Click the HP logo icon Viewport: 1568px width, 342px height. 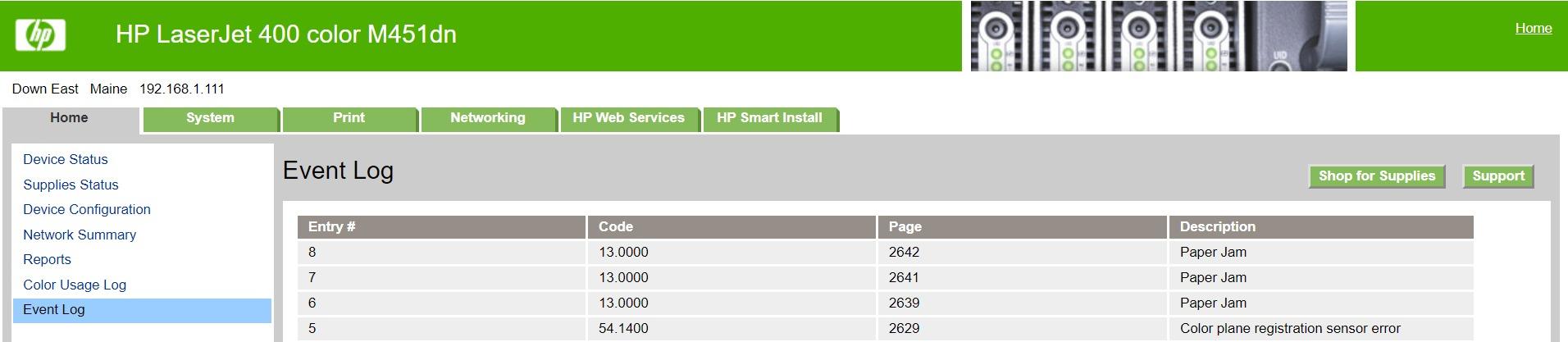40,35
